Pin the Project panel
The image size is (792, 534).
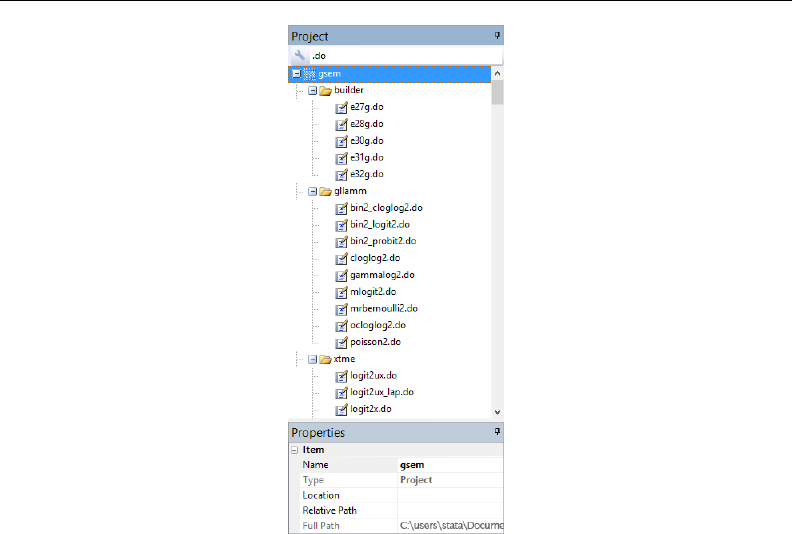497,35
